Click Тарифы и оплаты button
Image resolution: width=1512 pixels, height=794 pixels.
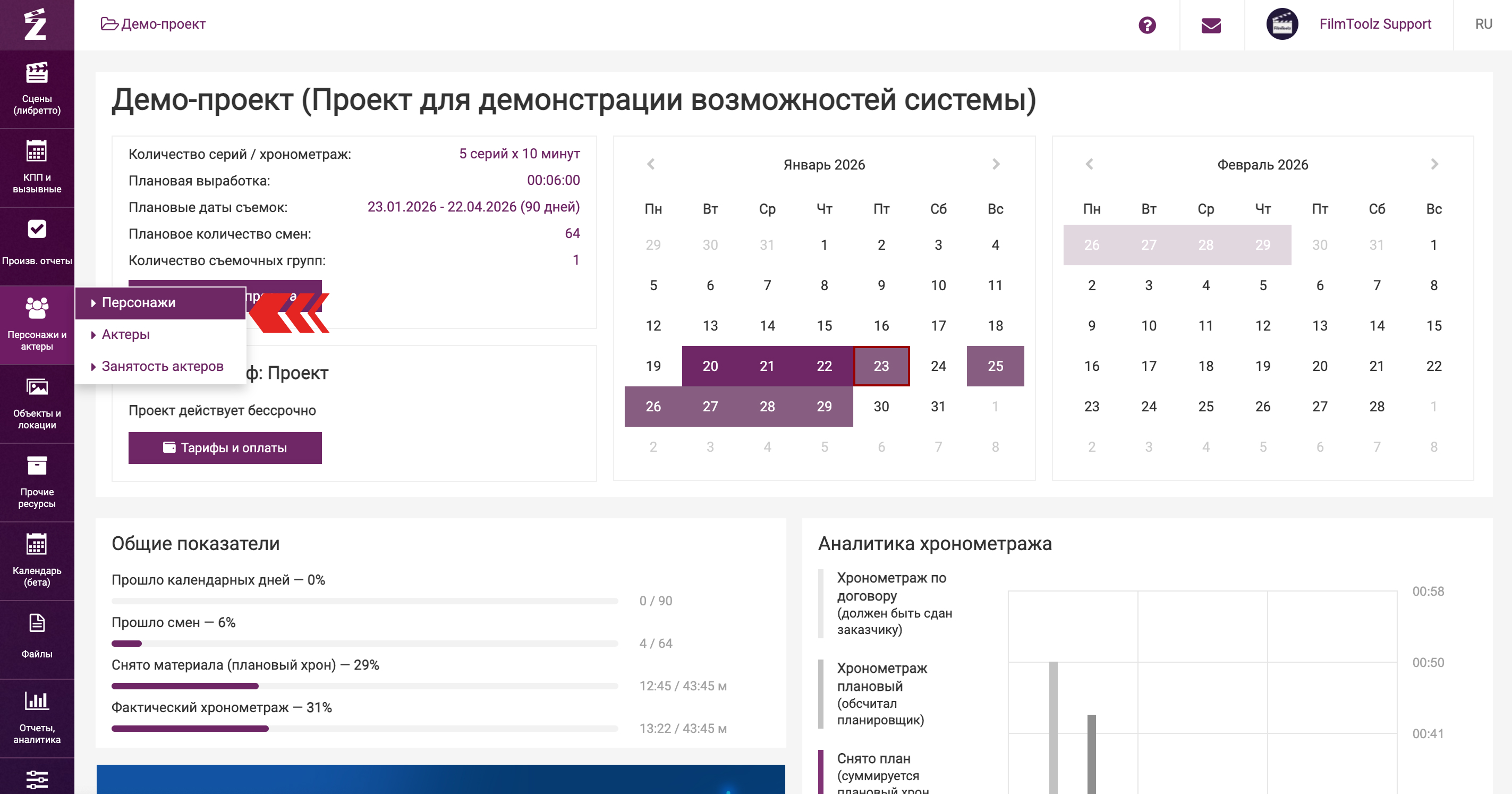click(225, 447)
